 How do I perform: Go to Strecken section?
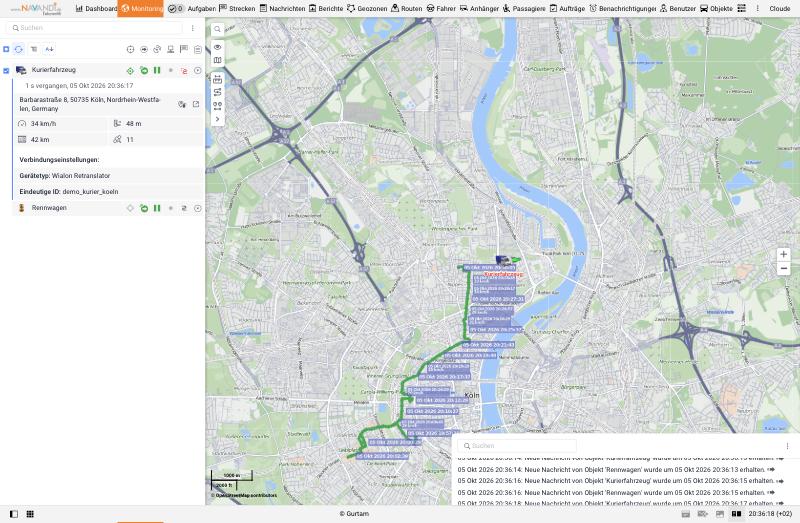tap(237, 9)
